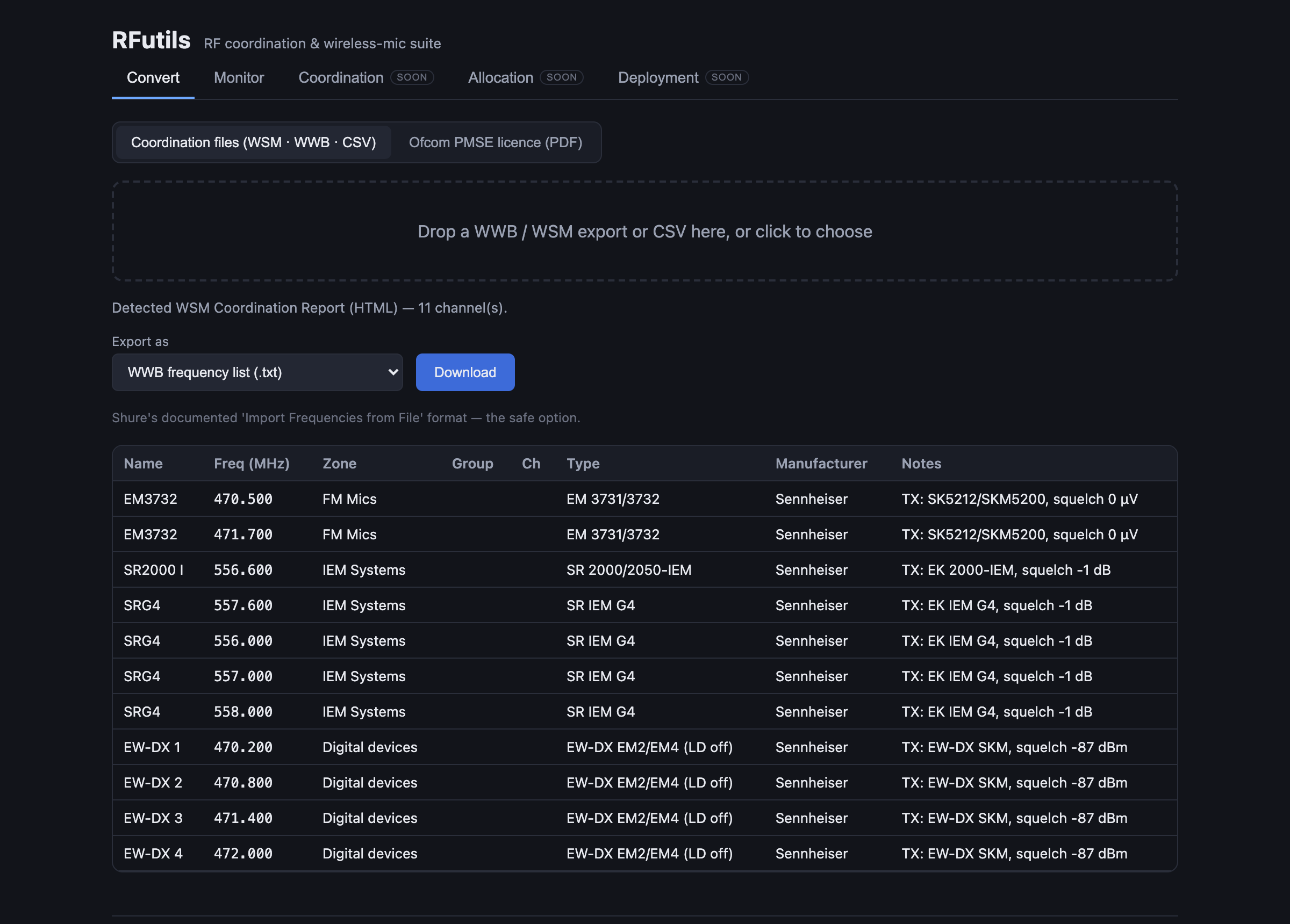Open the Export as format dropdown
The height and width of the screenshot is (924, 1290).
point(257,372)
